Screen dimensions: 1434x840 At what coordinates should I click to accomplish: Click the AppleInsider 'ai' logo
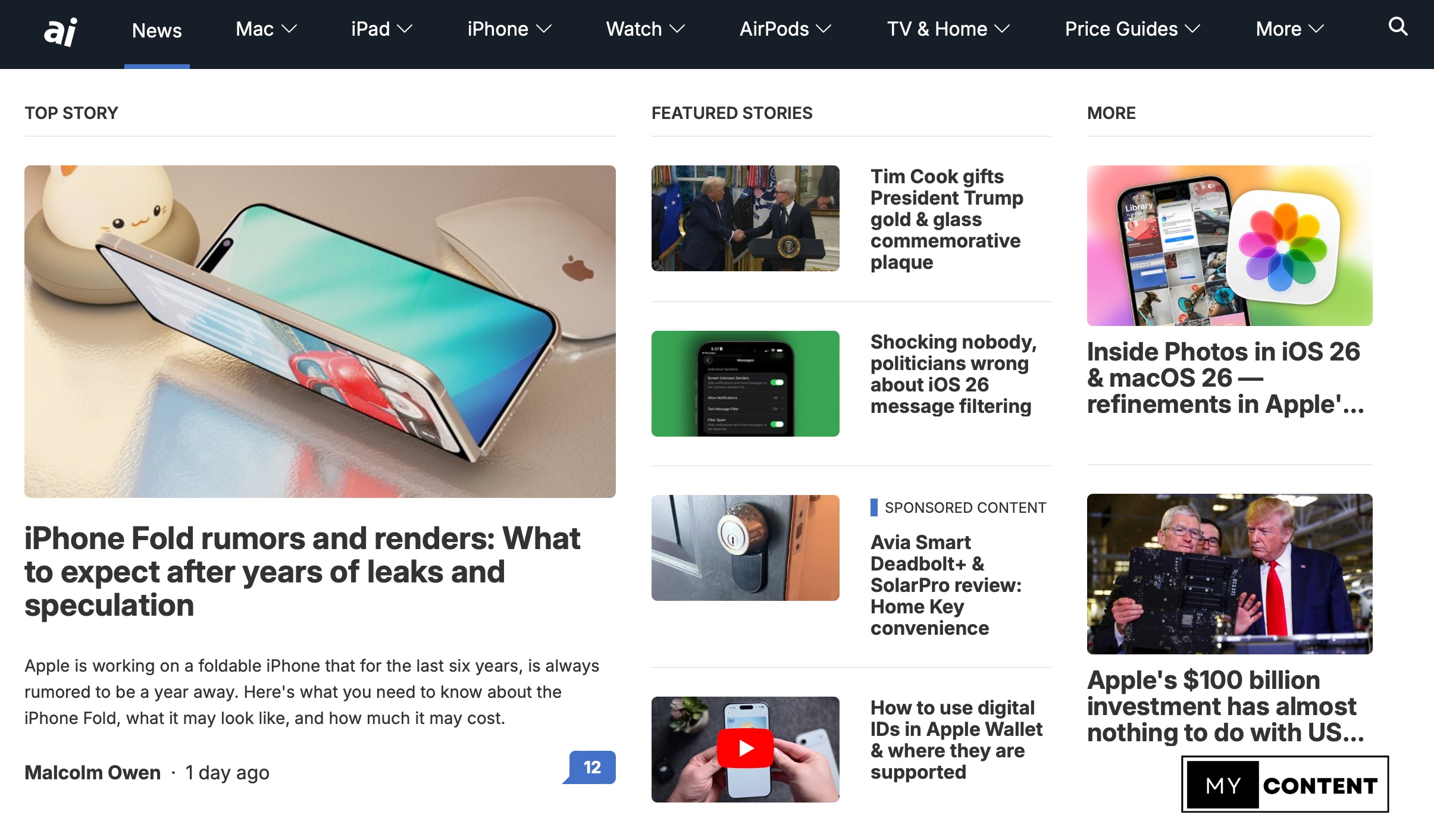(61, 31)
